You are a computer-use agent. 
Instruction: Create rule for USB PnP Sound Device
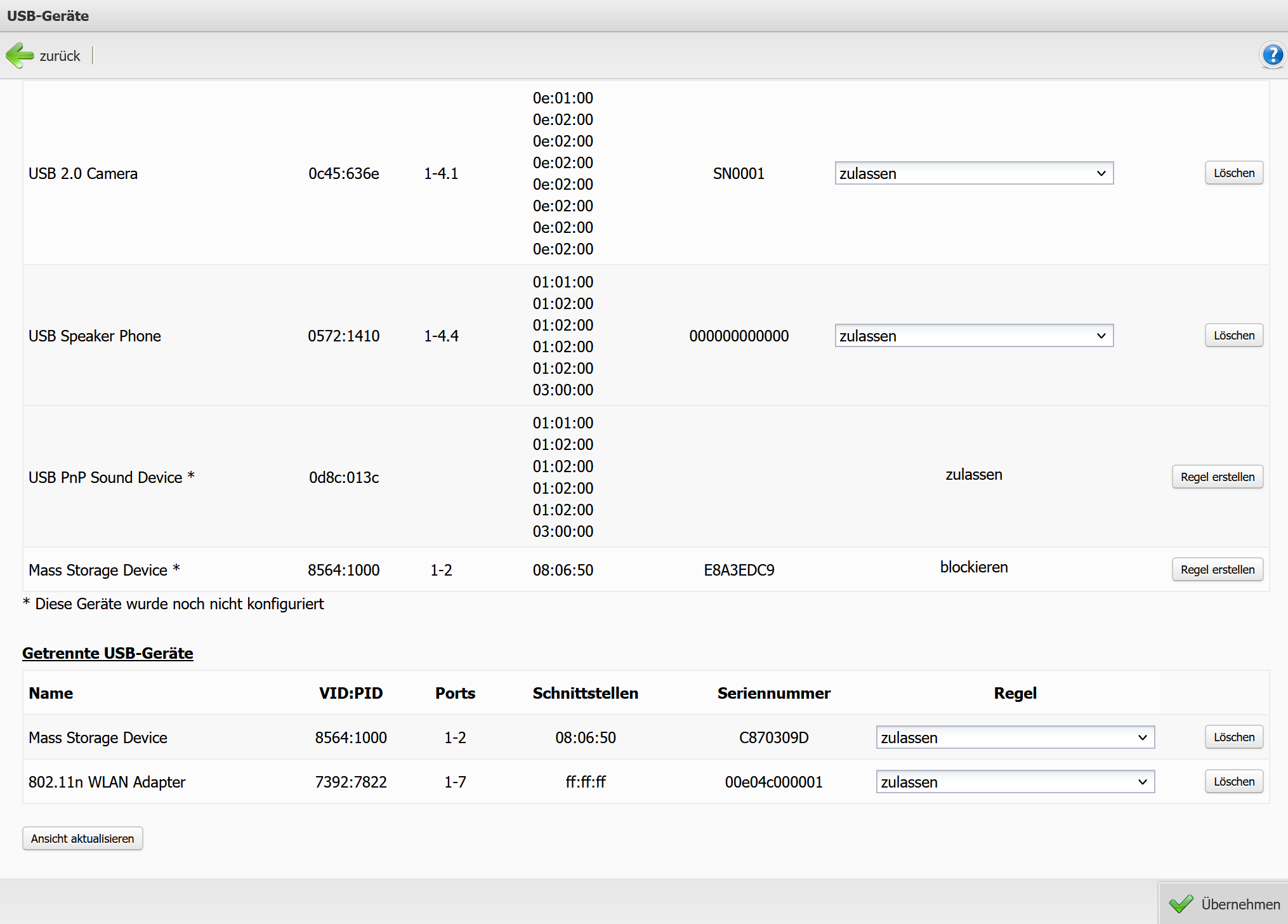[x=1217, y=477]
